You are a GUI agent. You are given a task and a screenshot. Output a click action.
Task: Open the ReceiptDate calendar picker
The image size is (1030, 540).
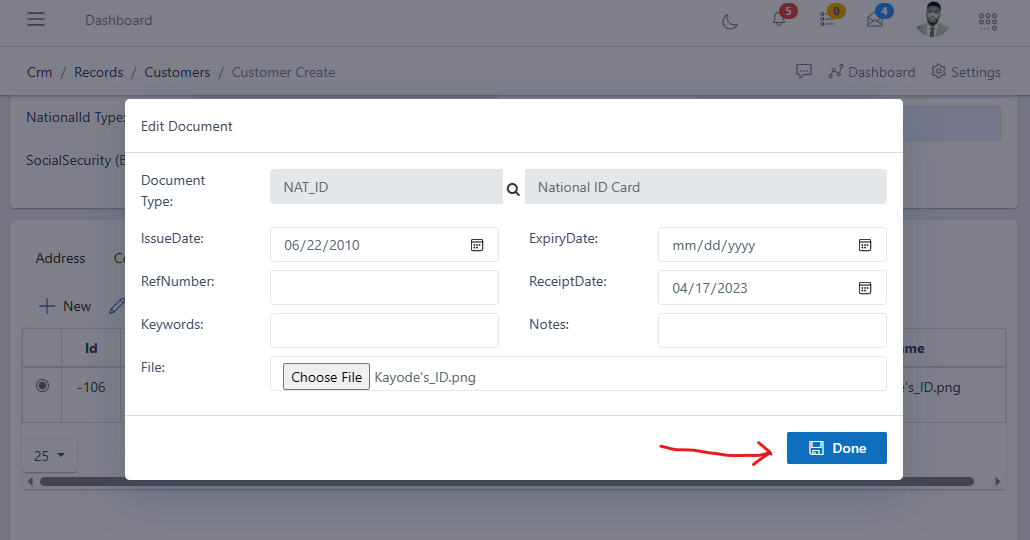tap(865, 288)
